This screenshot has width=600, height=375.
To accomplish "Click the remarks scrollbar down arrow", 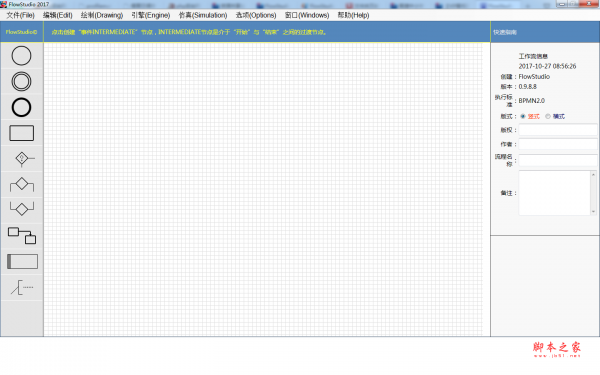I will tap(593, 211).
